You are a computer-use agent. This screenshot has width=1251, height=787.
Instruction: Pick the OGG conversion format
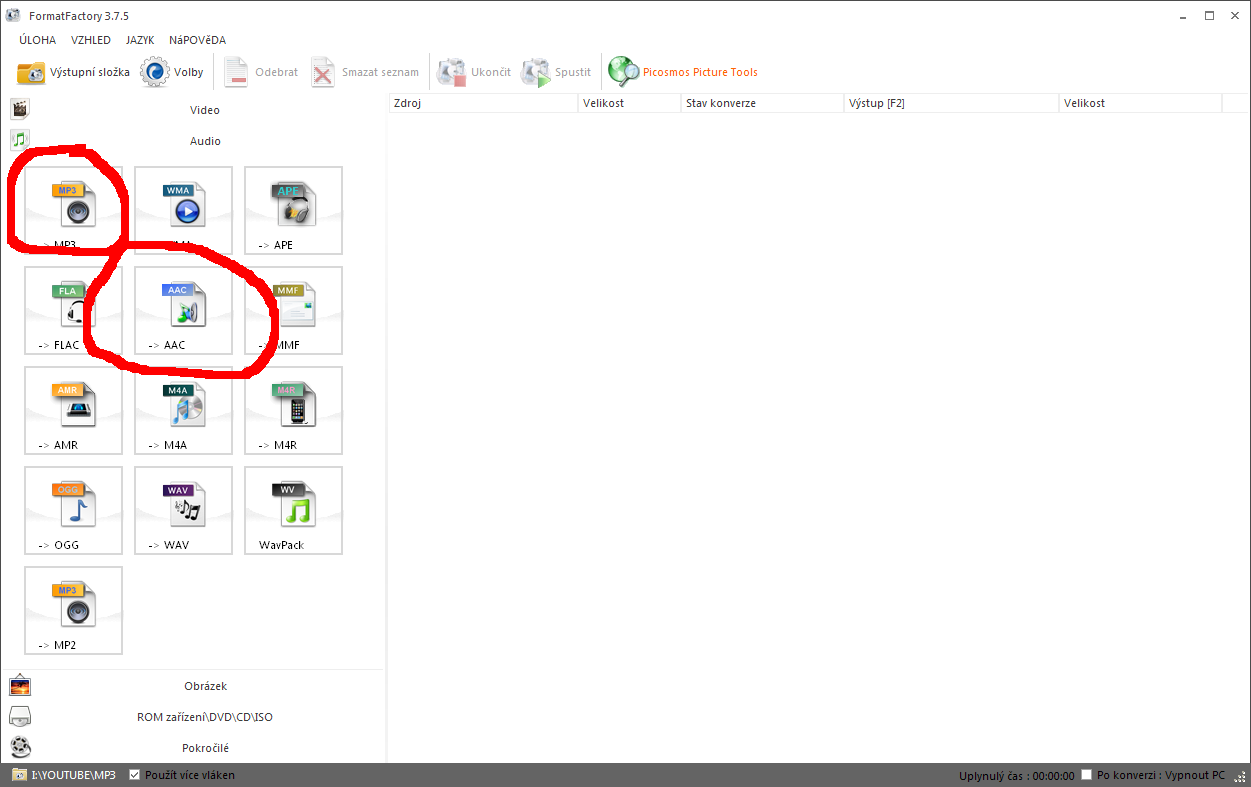(74, 510)
